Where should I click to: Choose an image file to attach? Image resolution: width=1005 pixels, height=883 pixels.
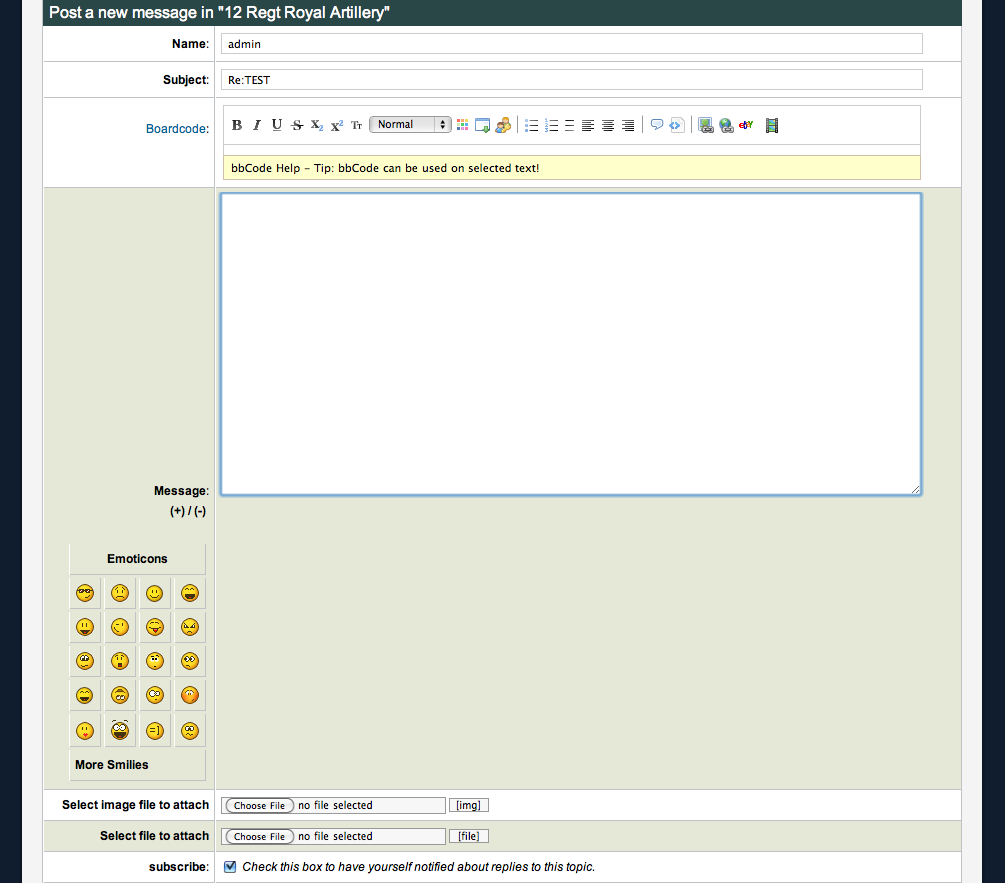259,806
